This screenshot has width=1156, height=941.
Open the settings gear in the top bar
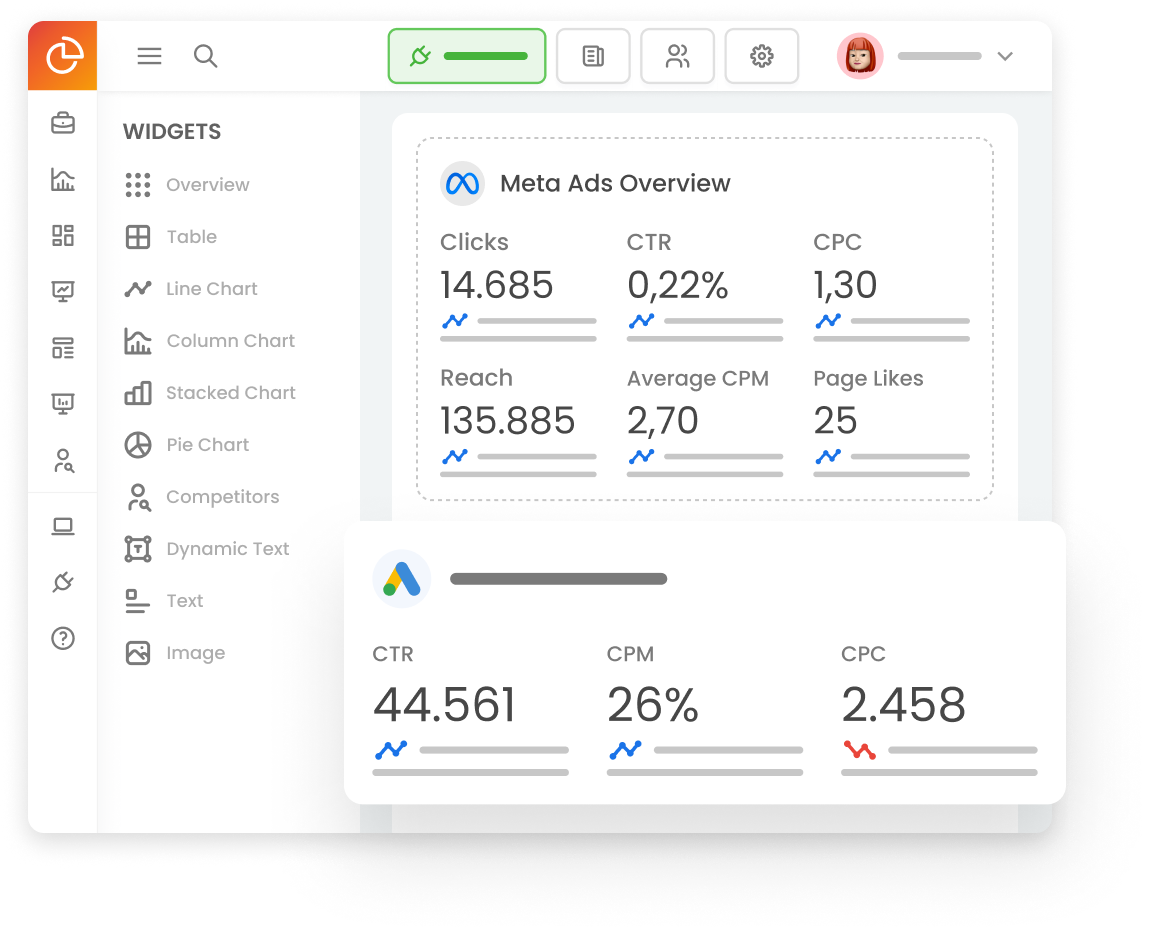(x=761, y=56)
